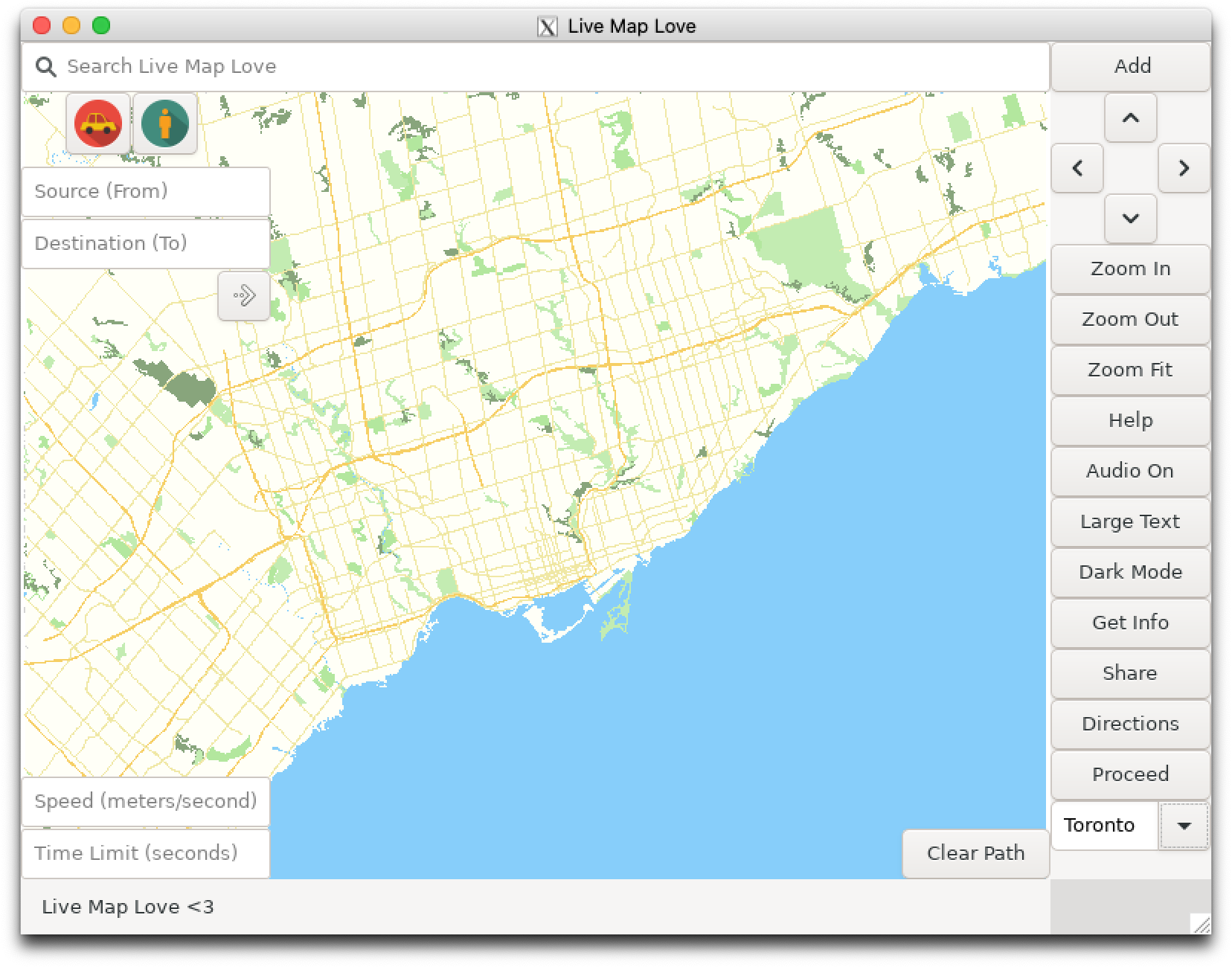Toggle Large Text display
Viewport: 1232px width, 967px height.
click(x=1129, y=521)
